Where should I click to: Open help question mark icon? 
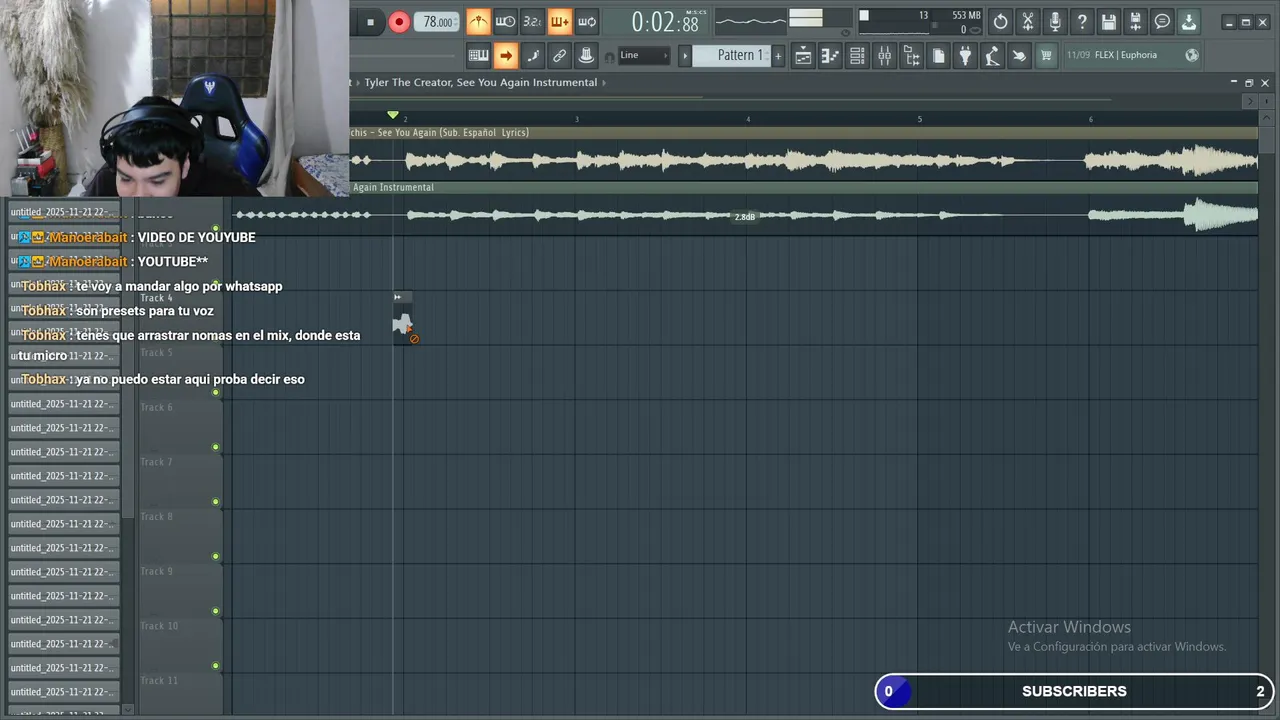pyautogui.click(x=1081, y=22)
